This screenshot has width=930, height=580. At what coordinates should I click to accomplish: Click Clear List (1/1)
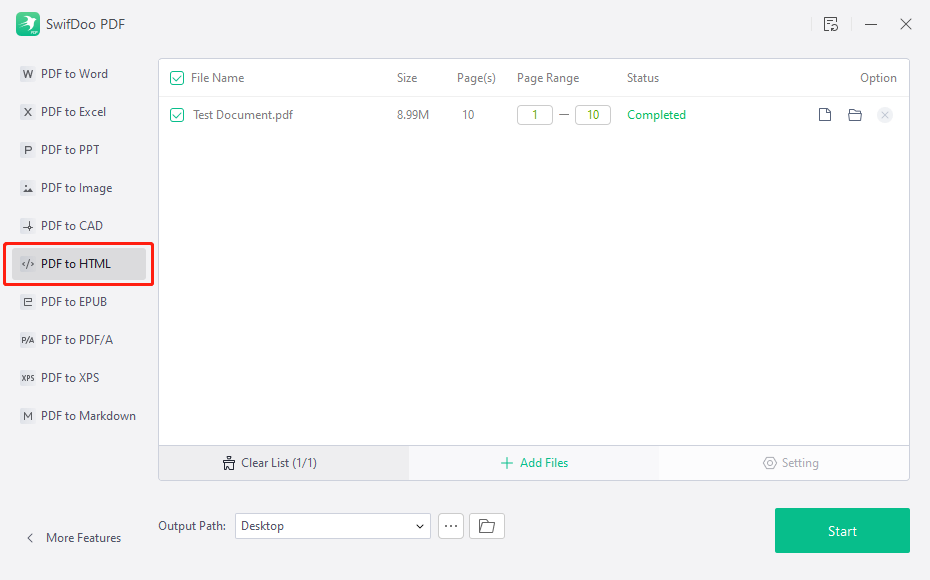click(x=284, y=463)
